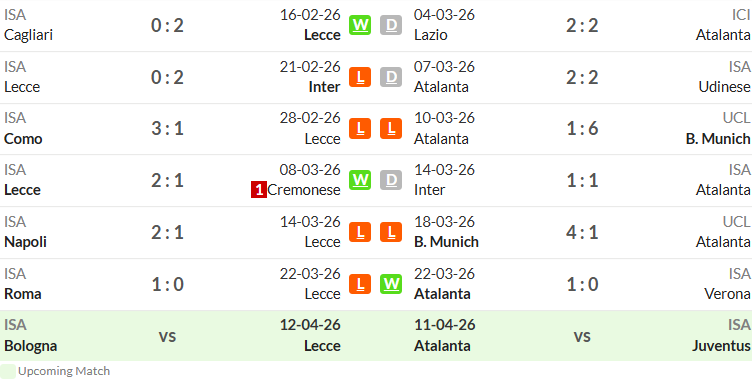The width and height of the screenshot is (752, 380).
Task: Click the Upcoming Match legend swatch
Action: coord(8,371)
